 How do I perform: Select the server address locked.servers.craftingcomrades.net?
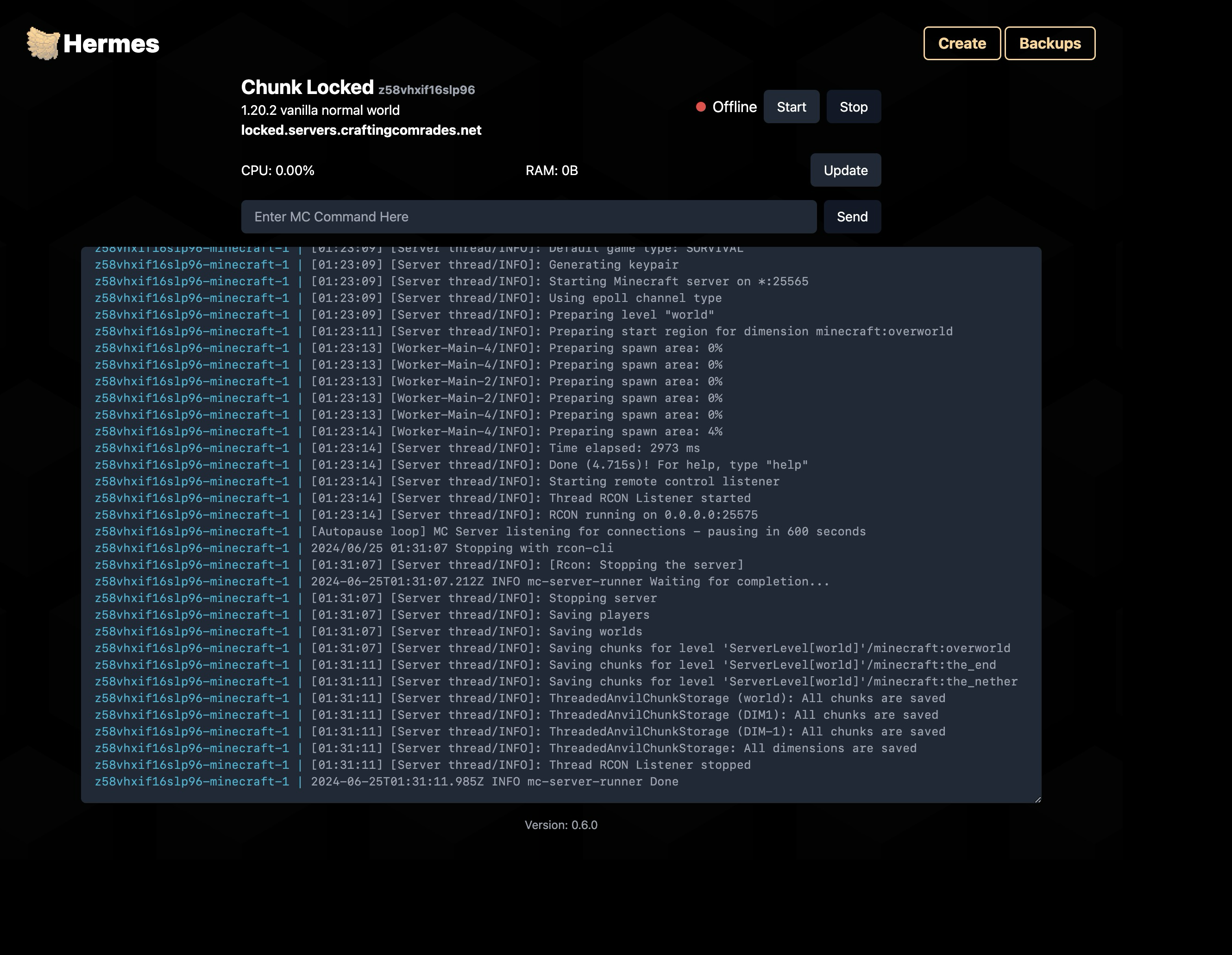click(x=361, y=130)
